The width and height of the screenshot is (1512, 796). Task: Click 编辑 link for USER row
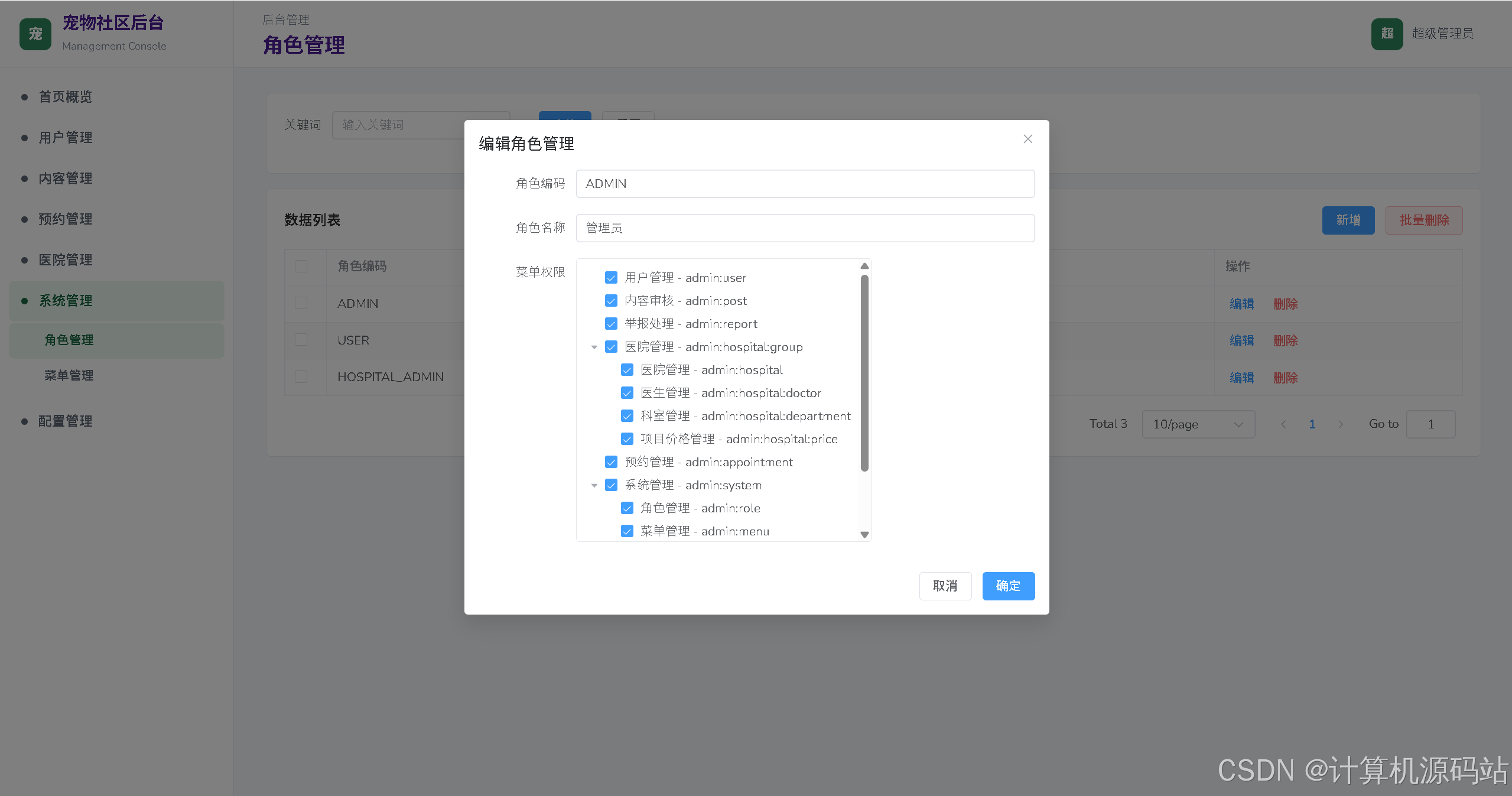click(1241, 340)
